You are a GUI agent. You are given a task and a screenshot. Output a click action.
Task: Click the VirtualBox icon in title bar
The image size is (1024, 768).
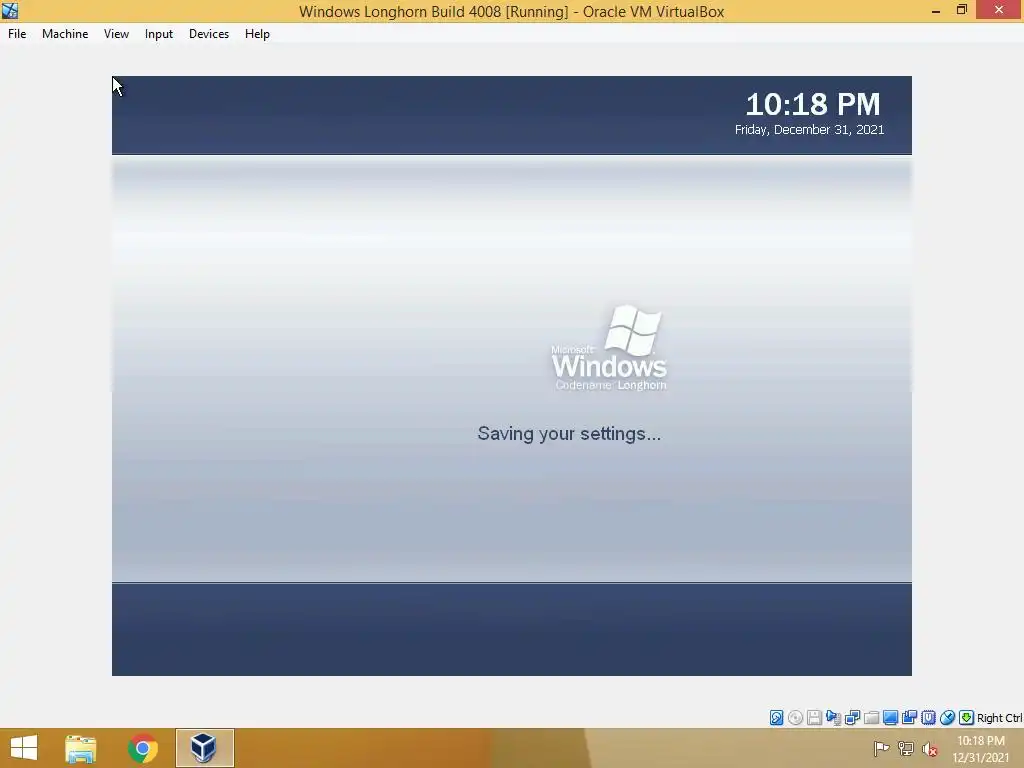click(10, 10)
